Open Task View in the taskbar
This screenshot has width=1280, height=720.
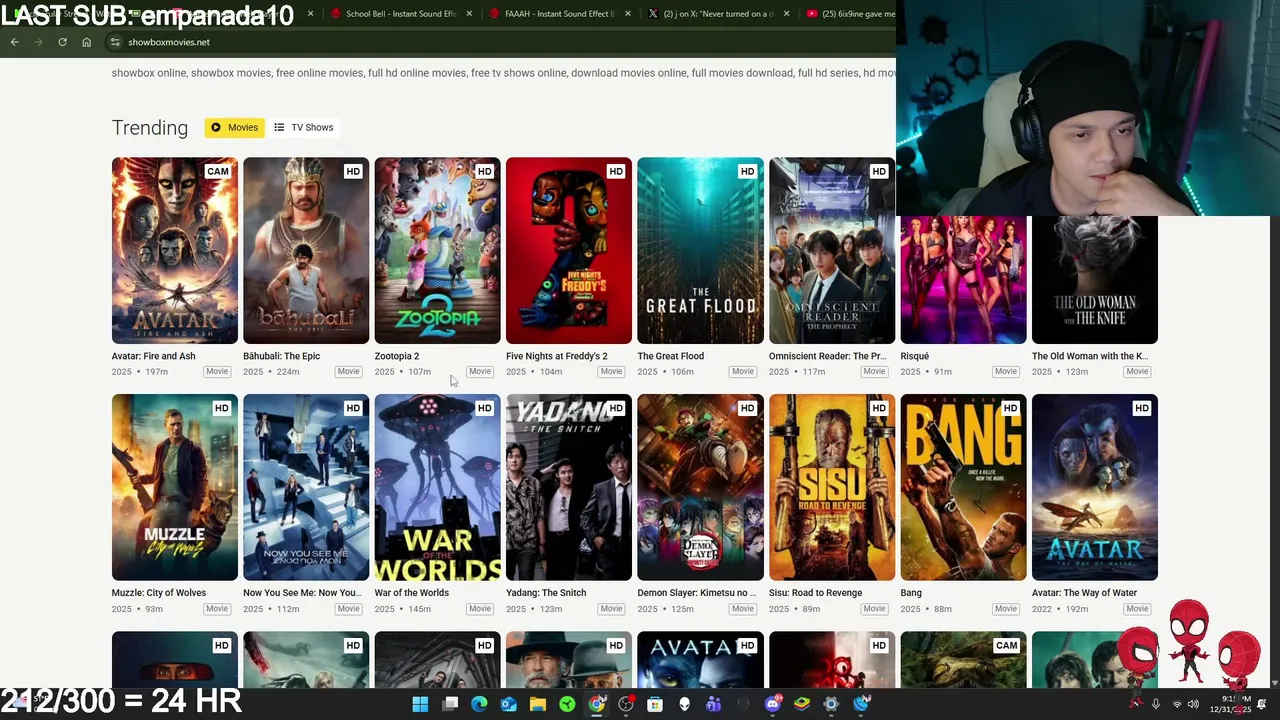point(450,704)
